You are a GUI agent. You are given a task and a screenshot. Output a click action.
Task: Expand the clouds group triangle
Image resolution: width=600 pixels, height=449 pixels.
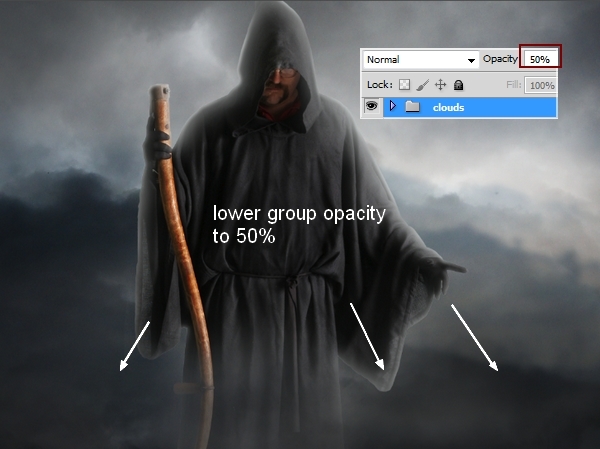(393, 107)
